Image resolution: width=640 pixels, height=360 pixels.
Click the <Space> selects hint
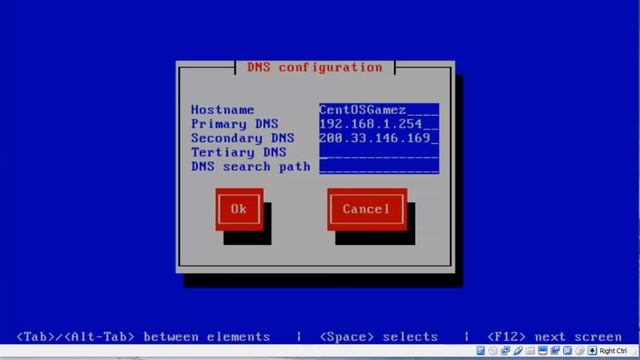[379, 337]
